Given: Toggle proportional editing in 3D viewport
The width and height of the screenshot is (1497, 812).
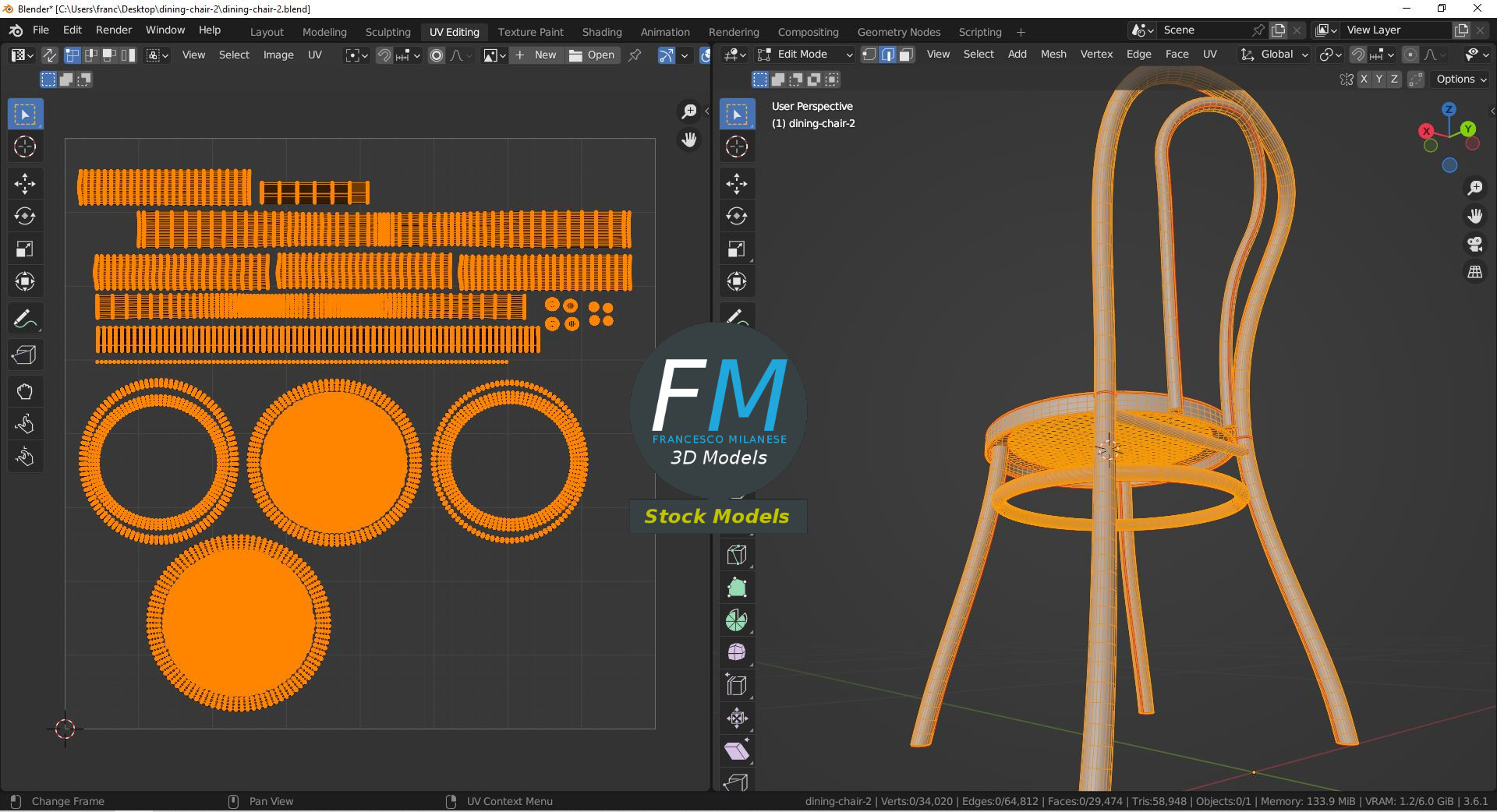Looking at the screenshot, I should tap(1410, 55).
